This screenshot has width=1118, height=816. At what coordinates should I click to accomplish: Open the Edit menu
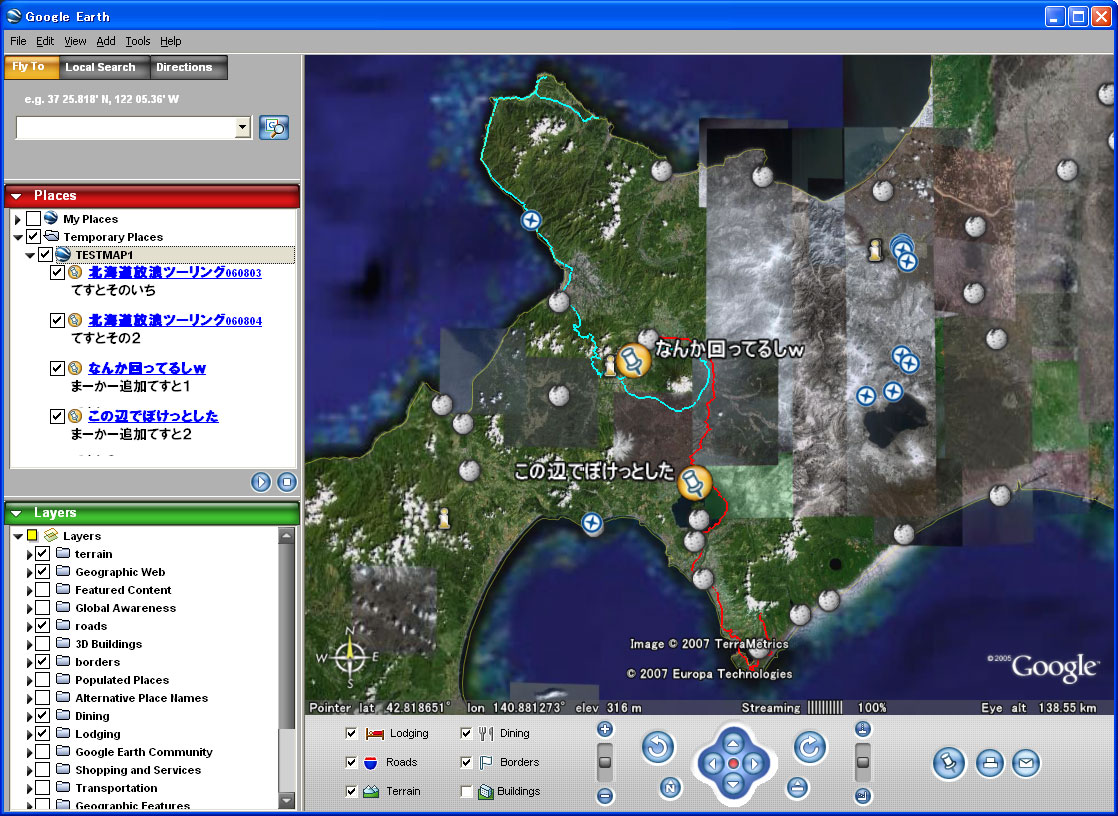pos(45,41)
